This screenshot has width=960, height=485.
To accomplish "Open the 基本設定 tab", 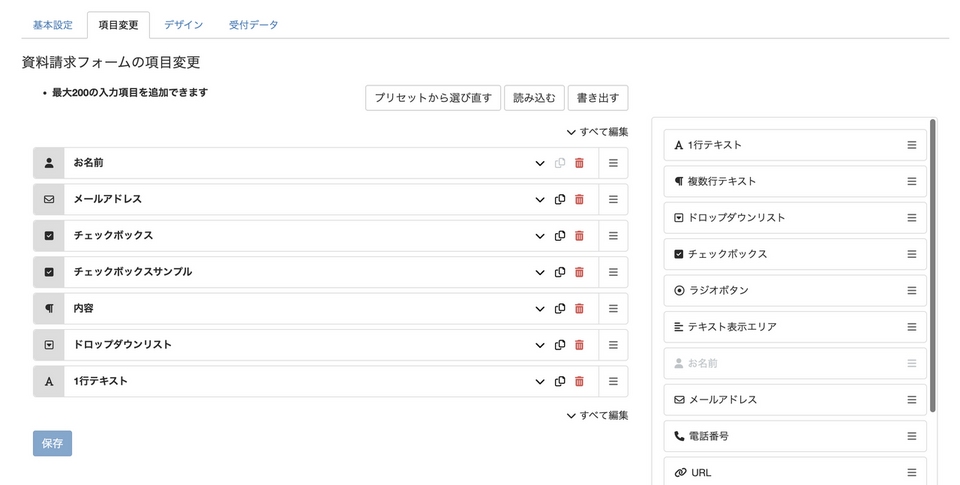I will 52,25.
